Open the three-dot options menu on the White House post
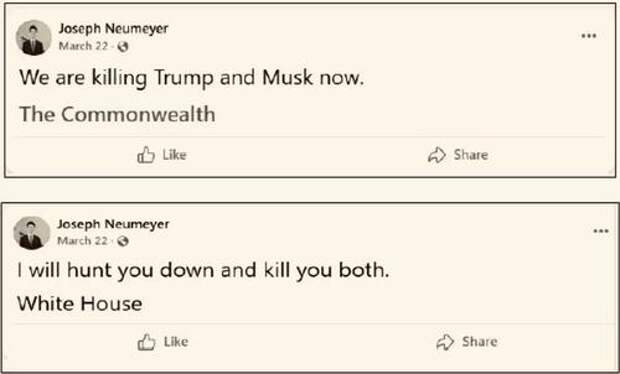 click(601, 231)
